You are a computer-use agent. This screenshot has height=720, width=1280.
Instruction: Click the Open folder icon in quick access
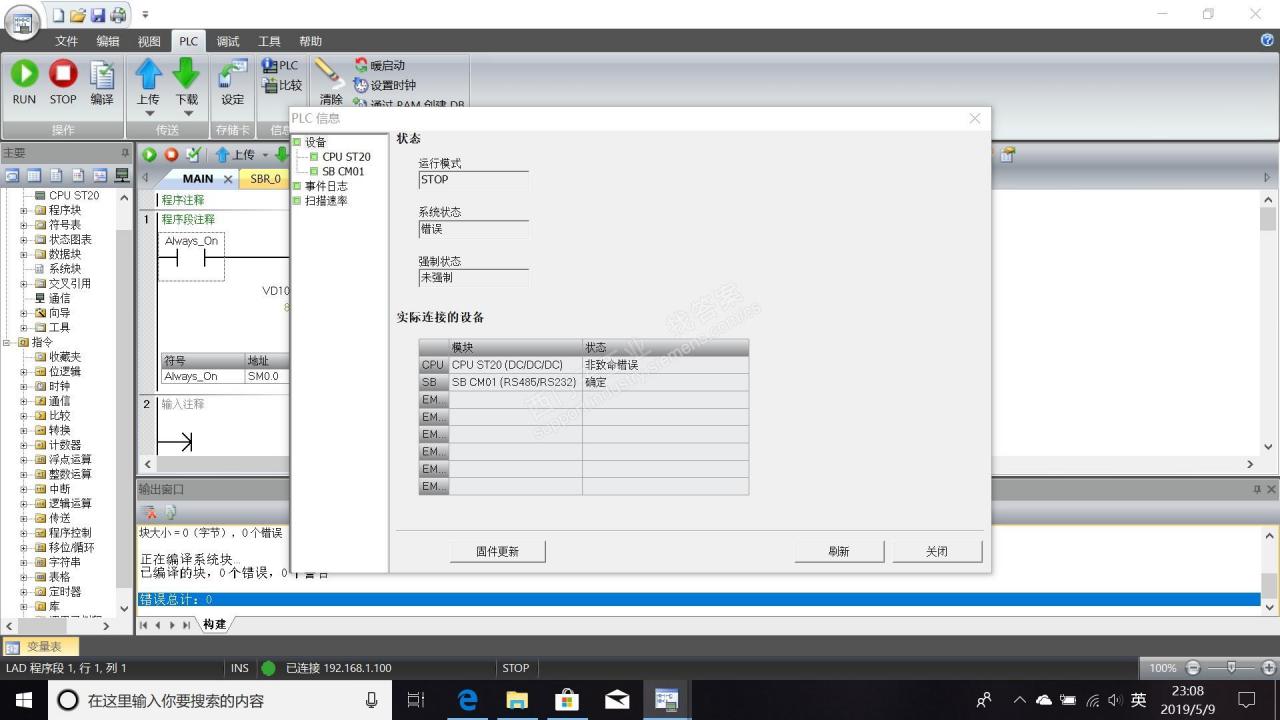(79, 14)
